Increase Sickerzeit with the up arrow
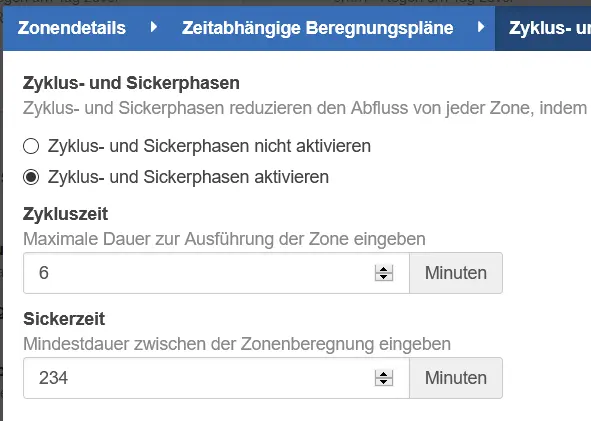 pos(384,374)
